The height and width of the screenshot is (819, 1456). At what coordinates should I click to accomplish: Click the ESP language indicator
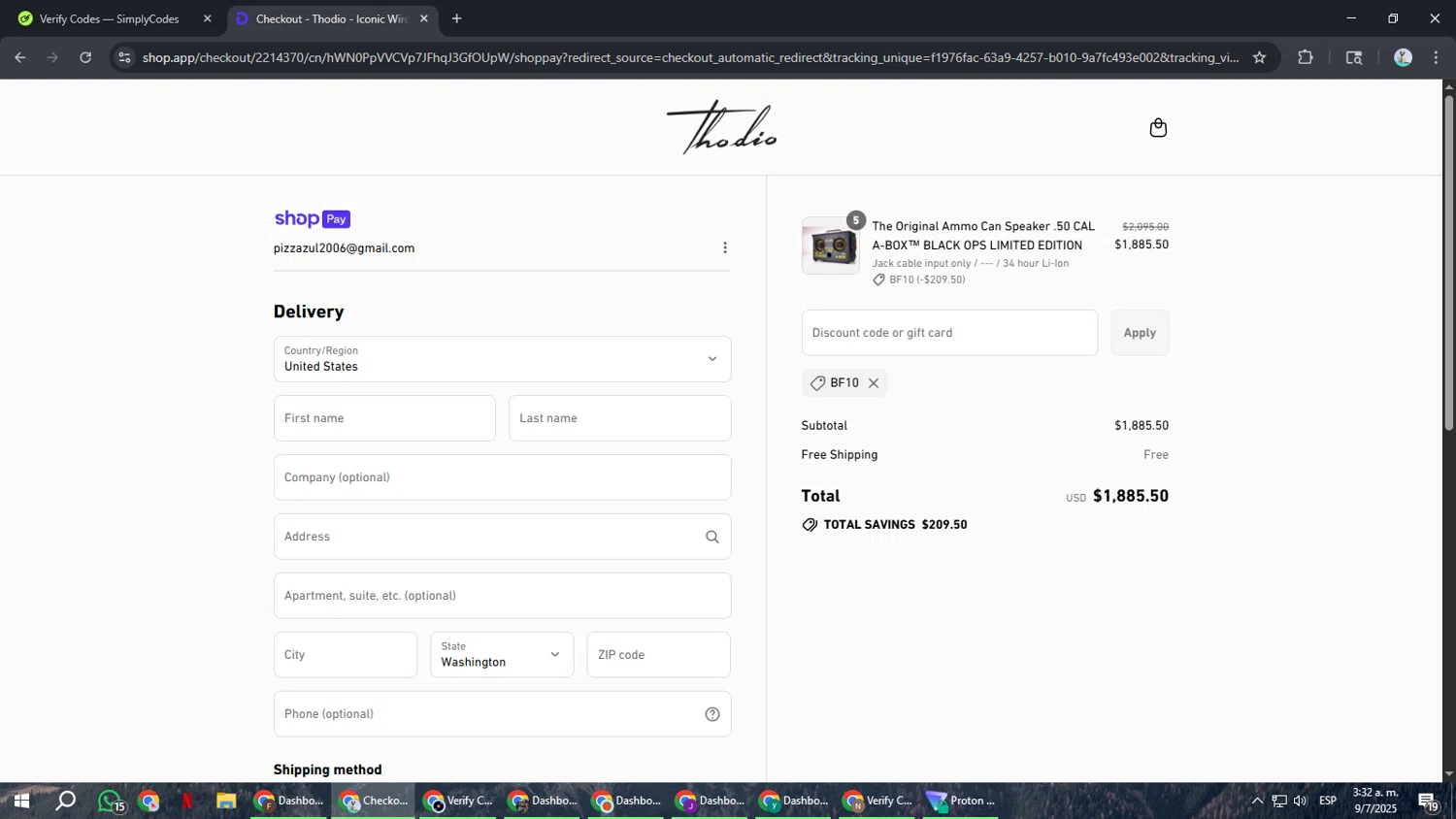point(1328,801)
